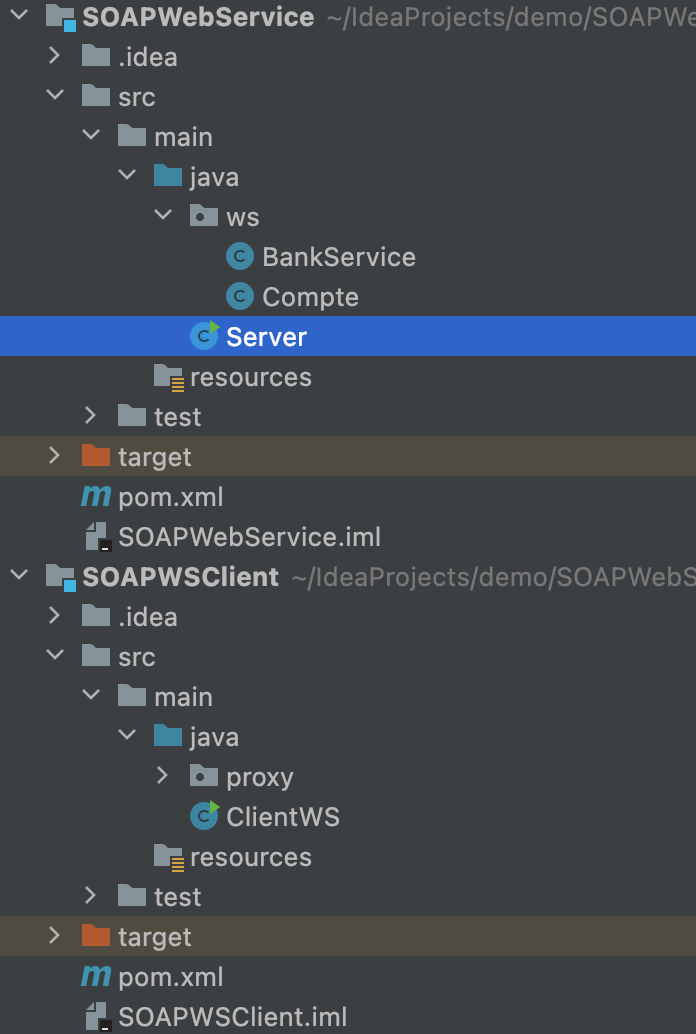The width and height of the screenshot is (696, 1034).
Task: Click the BankService class icon
Action: 240,256
